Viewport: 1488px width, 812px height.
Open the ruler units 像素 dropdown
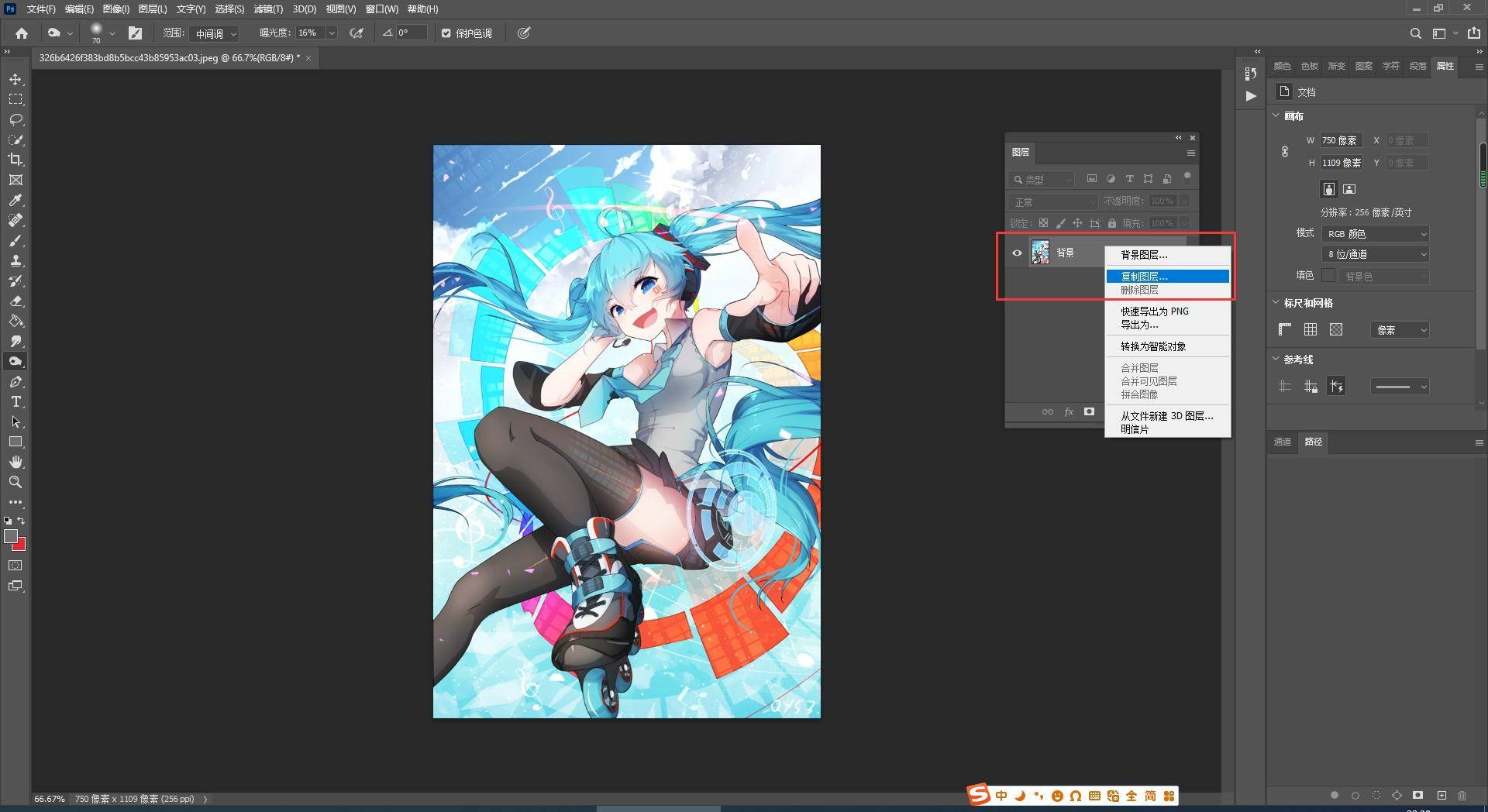tap(1400, 330)
